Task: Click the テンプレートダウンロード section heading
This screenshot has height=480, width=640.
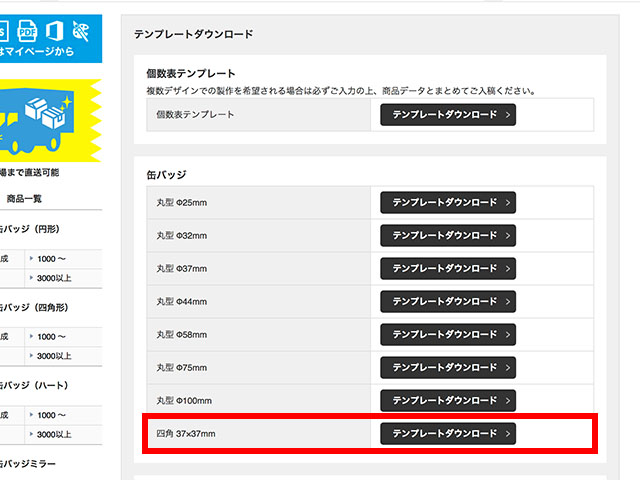Action: [193, 34]
